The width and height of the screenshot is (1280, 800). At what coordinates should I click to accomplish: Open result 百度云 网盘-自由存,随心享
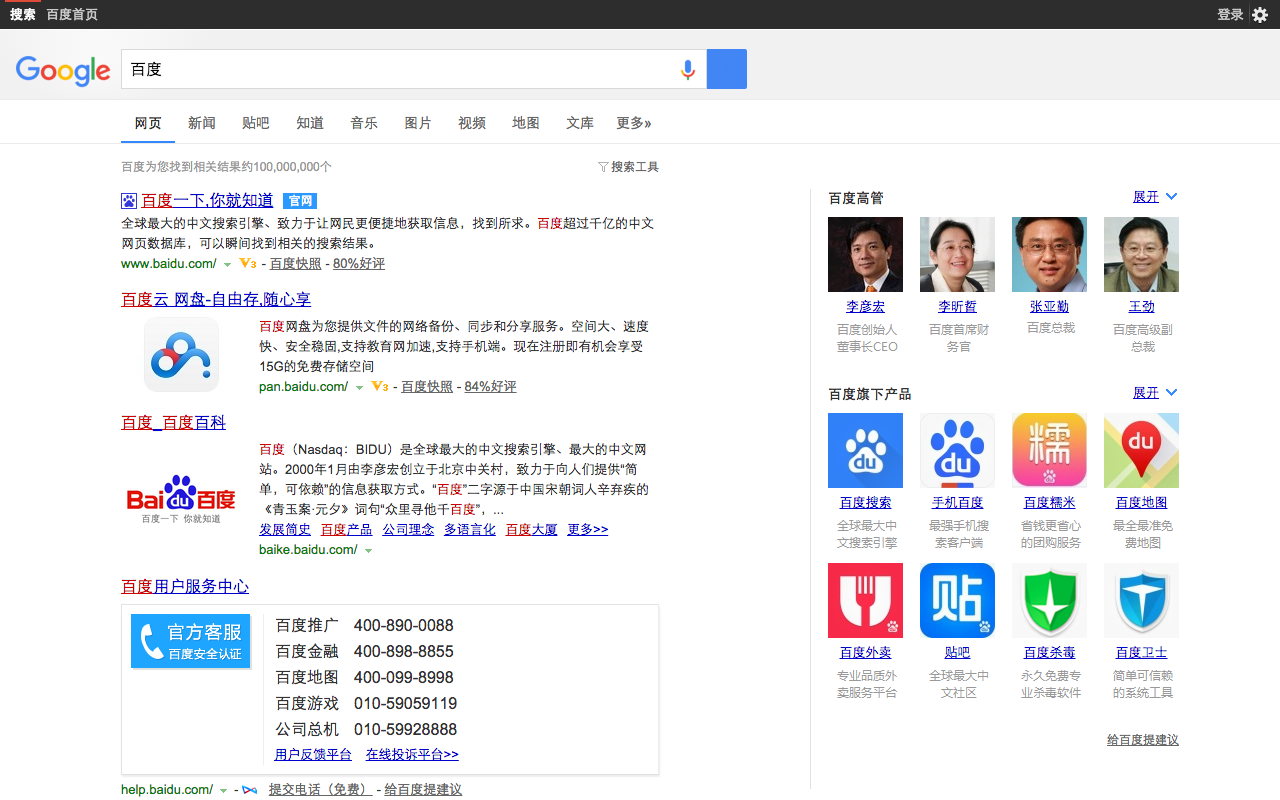click(216, 299)
